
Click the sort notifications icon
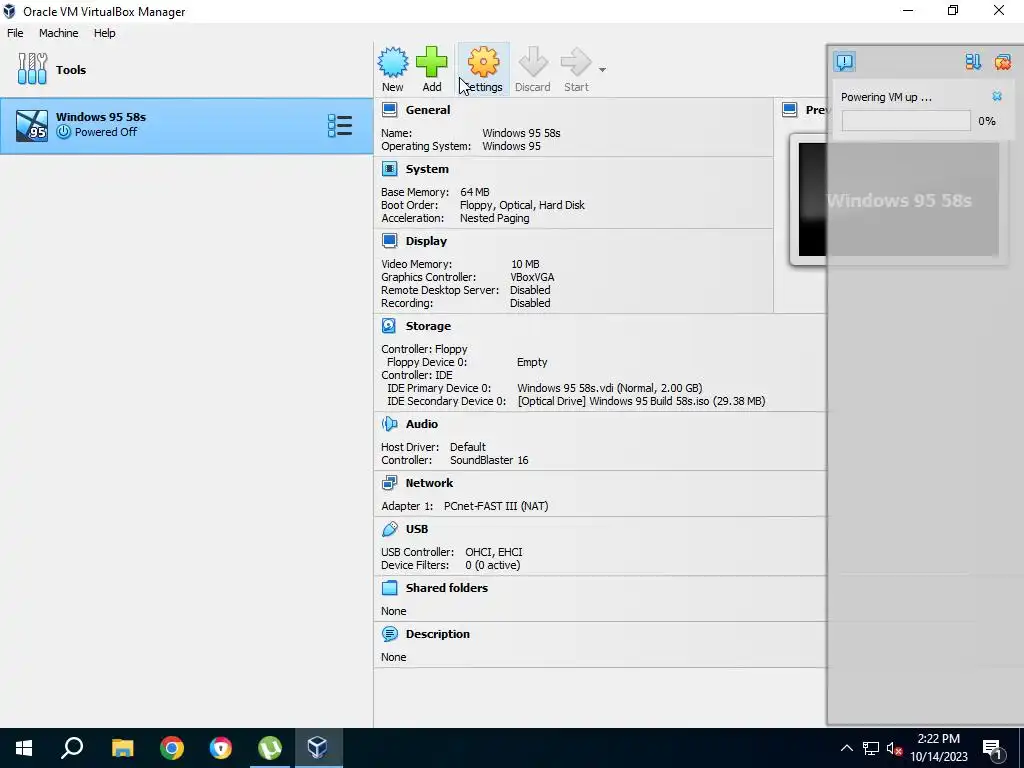point(973,62)
